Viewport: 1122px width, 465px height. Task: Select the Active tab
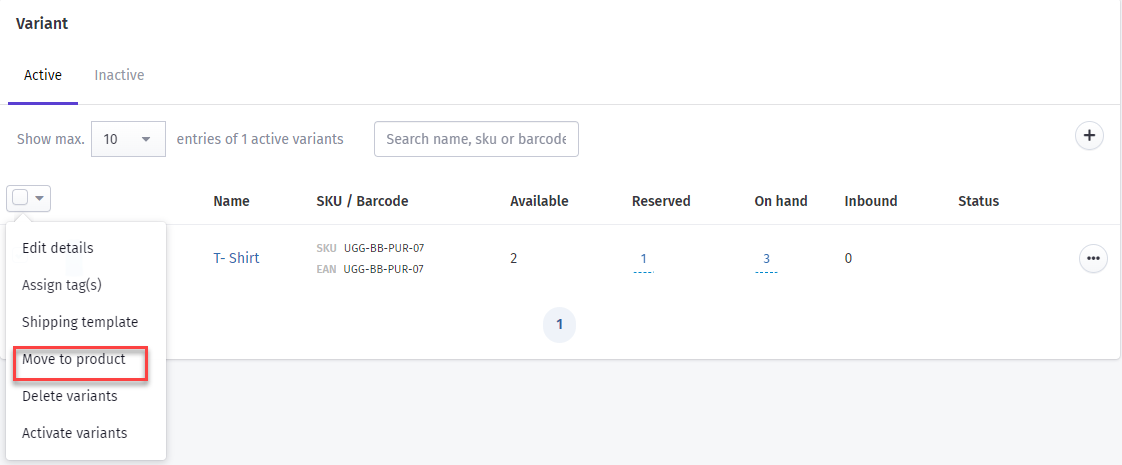click(43, 74)
